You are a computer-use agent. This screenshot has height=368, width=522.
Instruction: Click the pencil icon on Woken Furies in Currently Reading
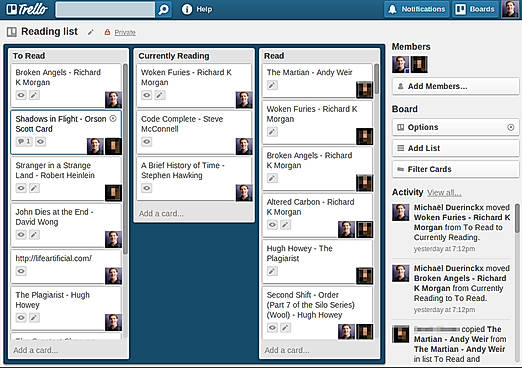[x=160, y=95]
